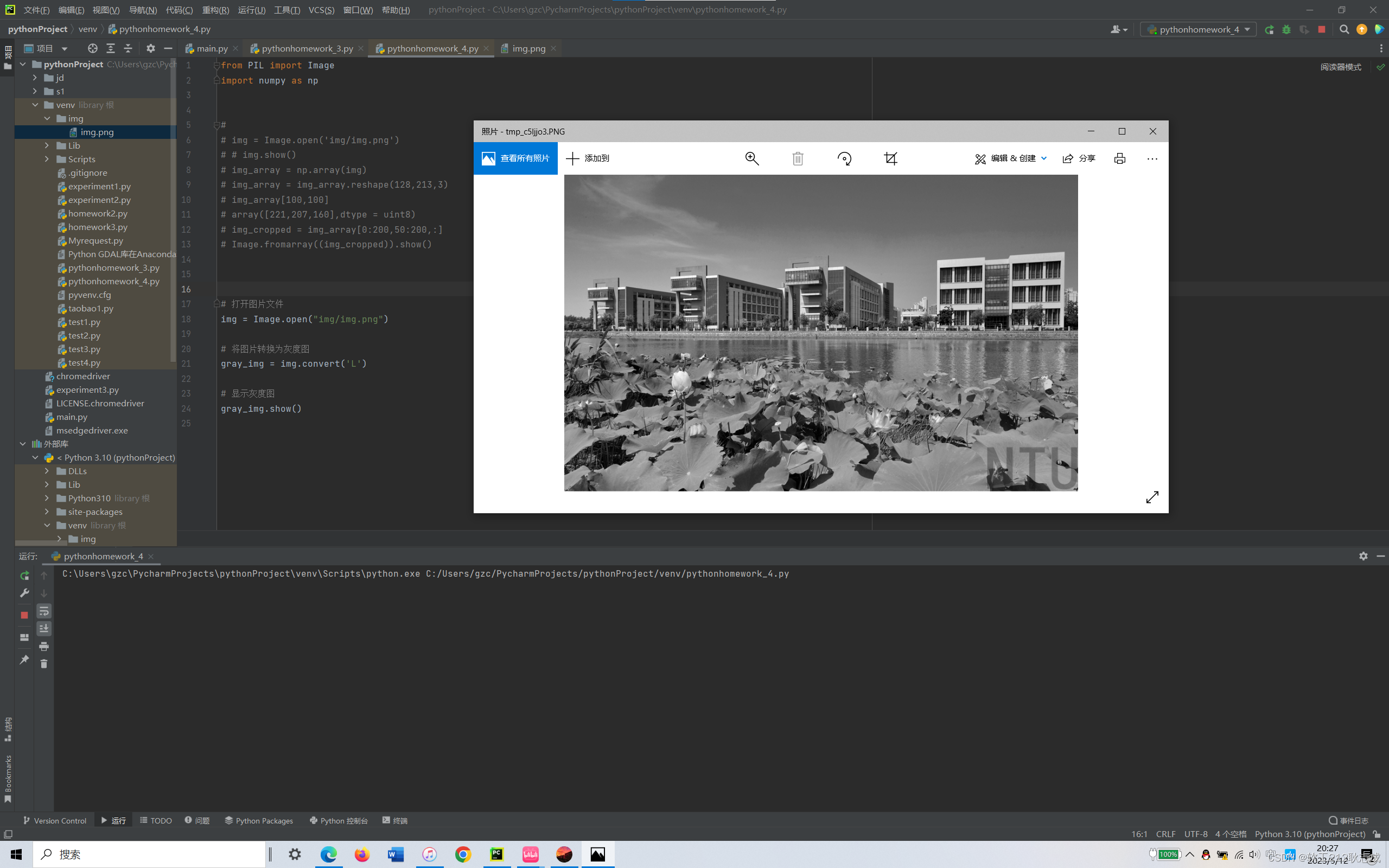Switch to the pythonhomework_3.py editor tab
Screen dimensions: 1389x868
tap(307, 49)
